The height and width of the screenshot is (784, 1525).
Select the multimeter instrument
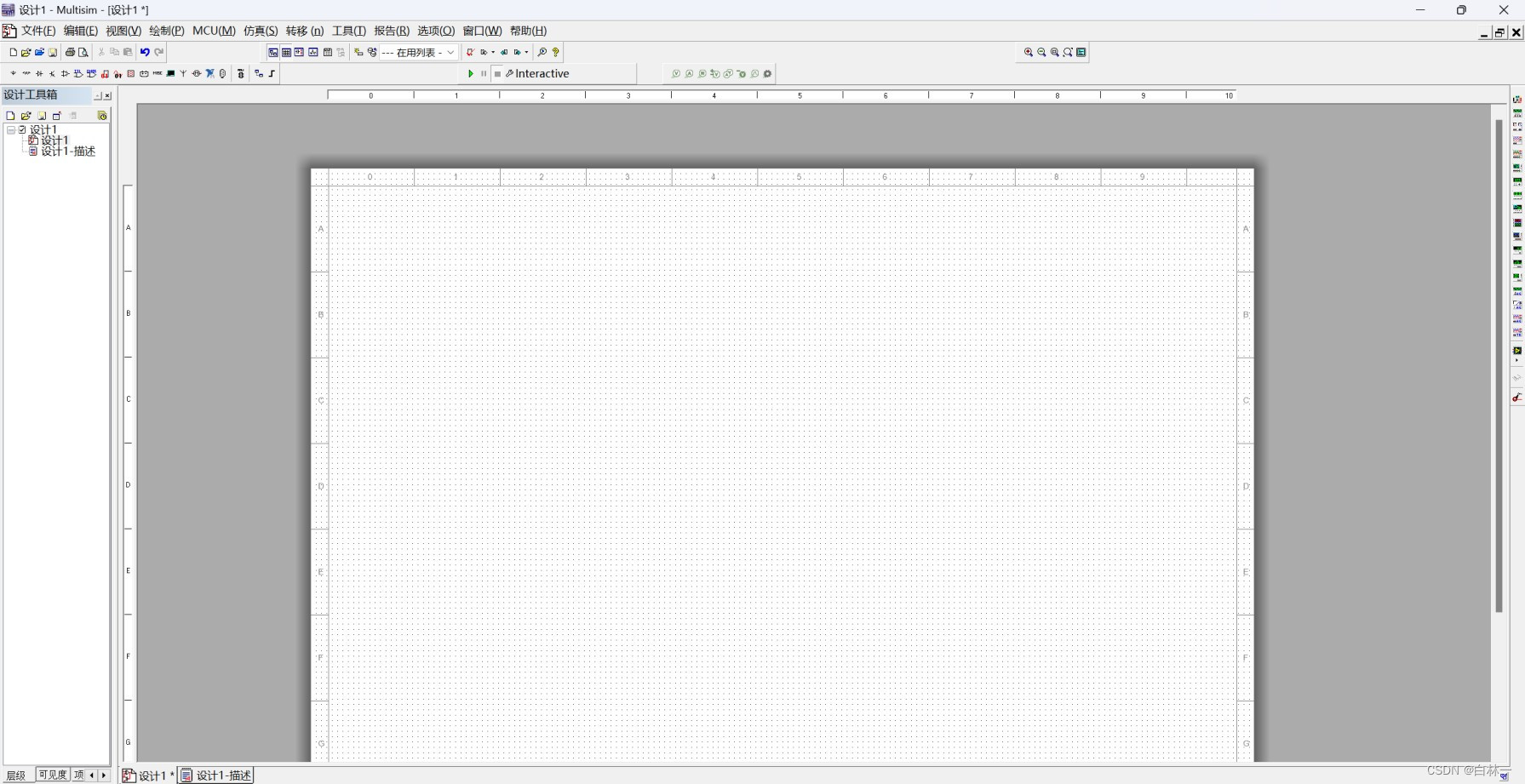point(1517,100)
